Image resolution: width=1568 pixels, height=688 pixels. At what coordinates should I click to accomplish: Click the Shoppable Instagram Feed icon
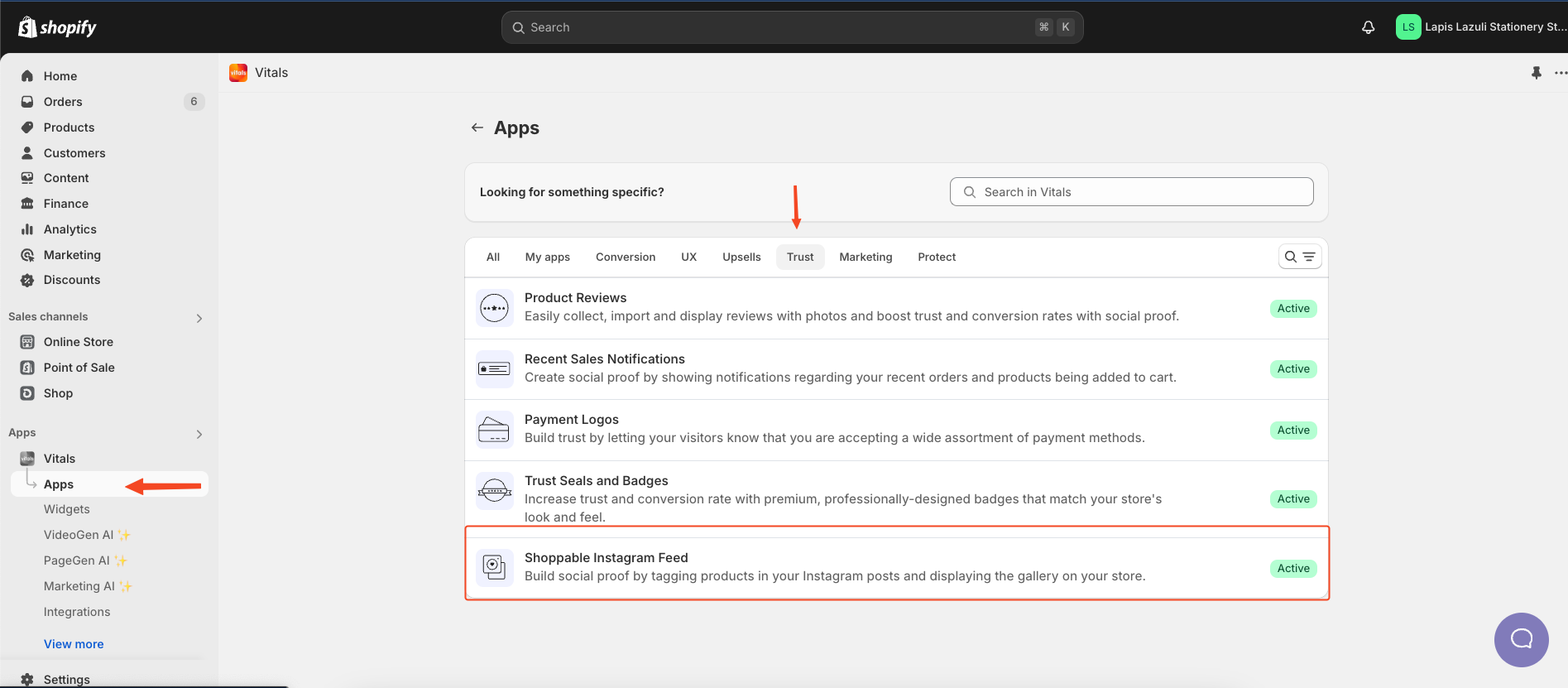tap(495, 567)
